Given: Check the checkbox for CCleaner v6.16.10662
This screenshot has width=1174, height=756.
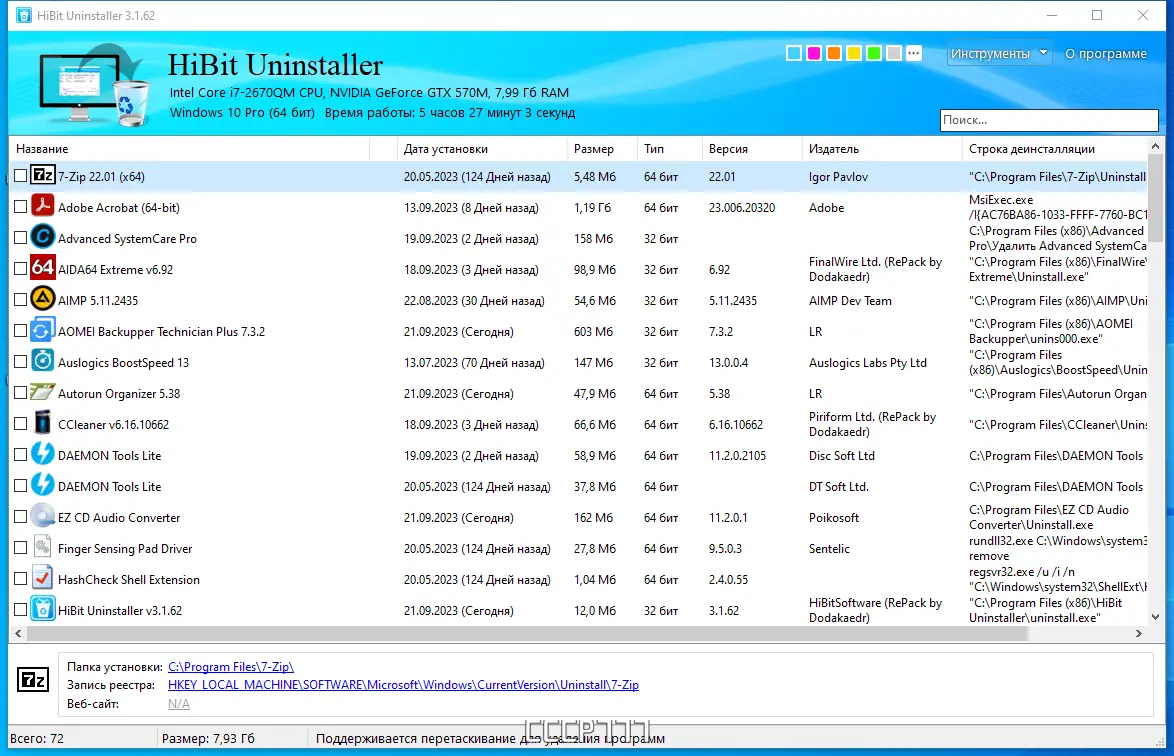Looking at the screenshot, I should 20,423.
